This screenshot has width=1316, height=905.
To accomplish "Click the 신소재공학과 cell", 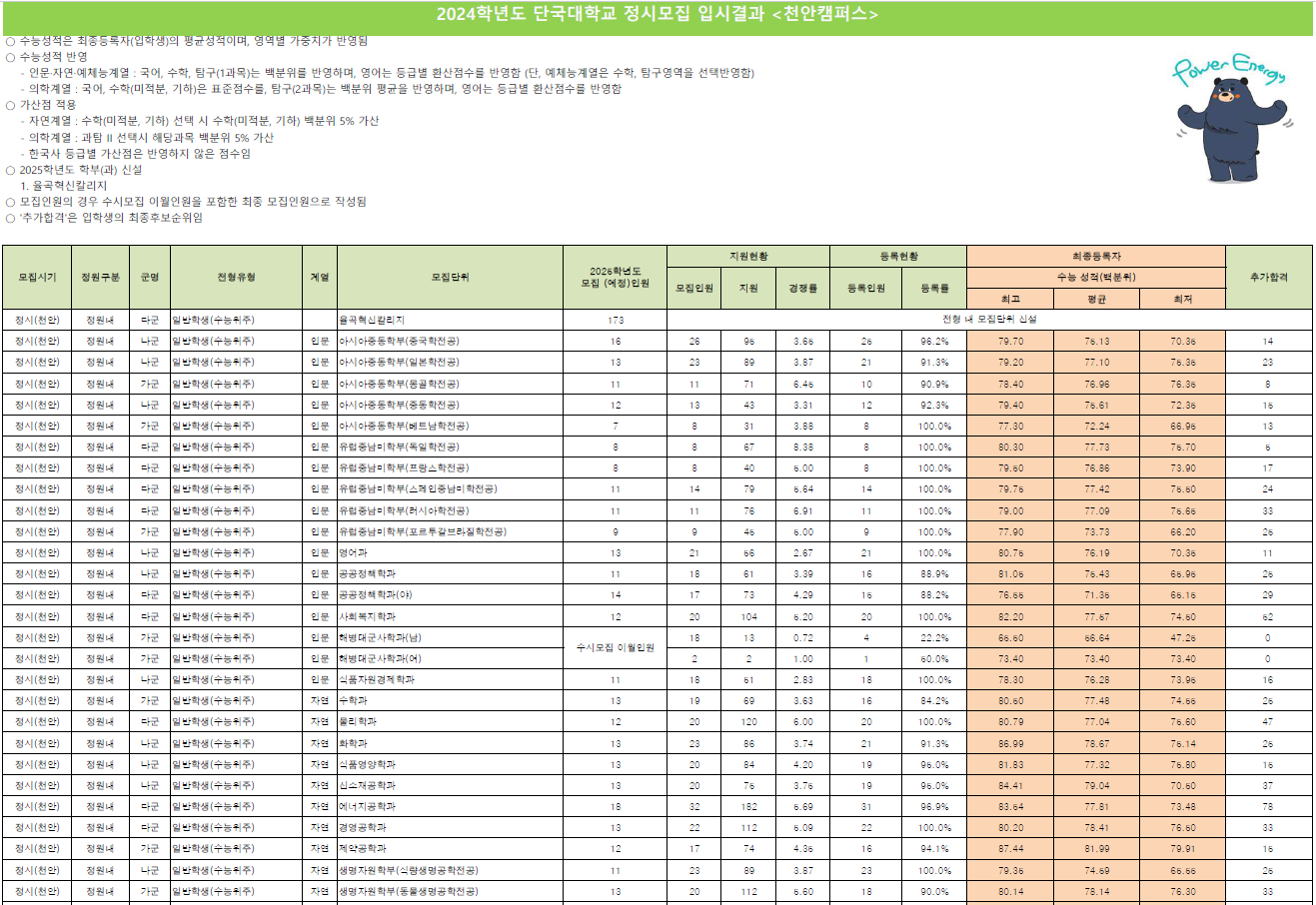I will click(450, 785).
